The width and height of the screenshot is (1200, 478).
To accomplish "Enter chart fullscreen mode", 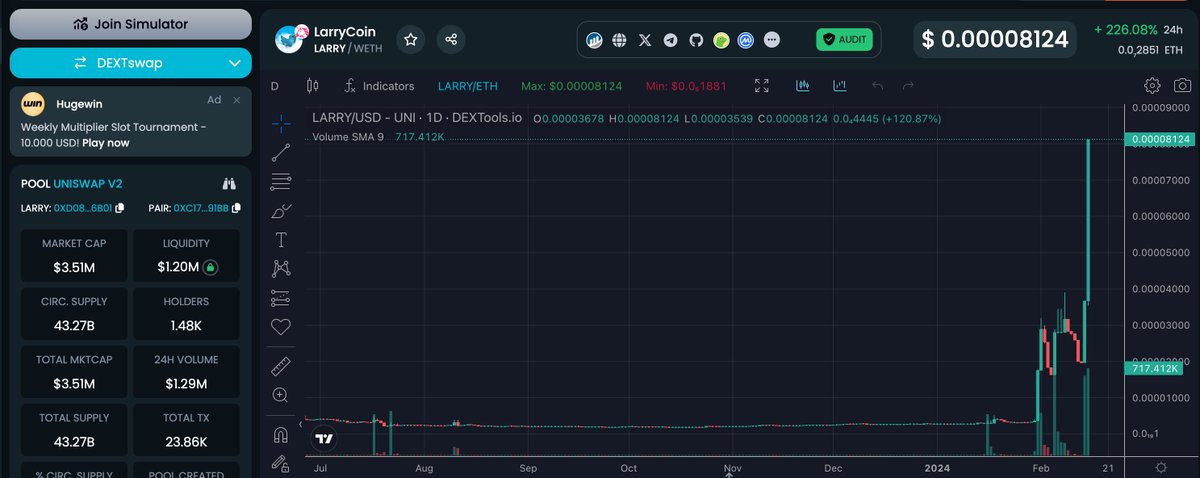I will (x=762, y=86).
